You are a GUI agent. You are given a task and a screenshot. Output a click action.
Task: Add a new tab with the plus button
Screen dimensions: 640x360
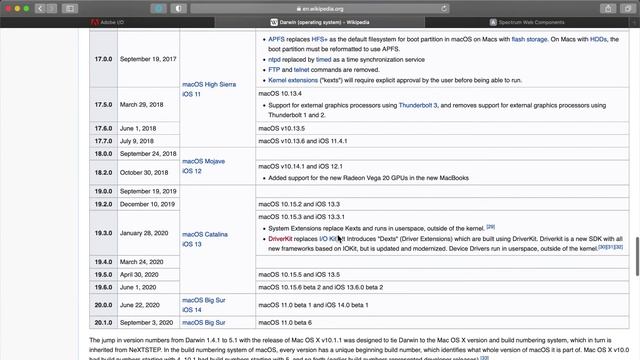tap(635, 22)
